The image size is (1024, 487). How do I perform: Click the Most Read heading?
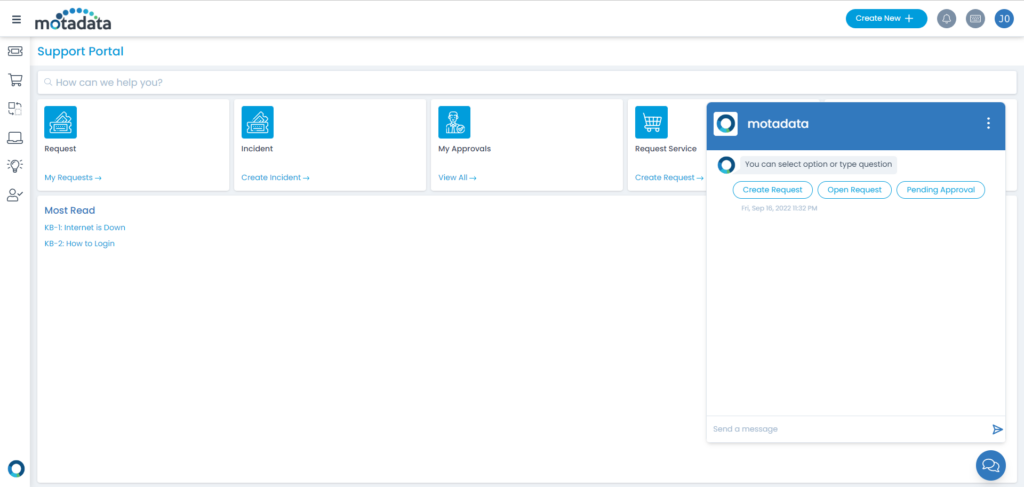[x=70, y=210]
